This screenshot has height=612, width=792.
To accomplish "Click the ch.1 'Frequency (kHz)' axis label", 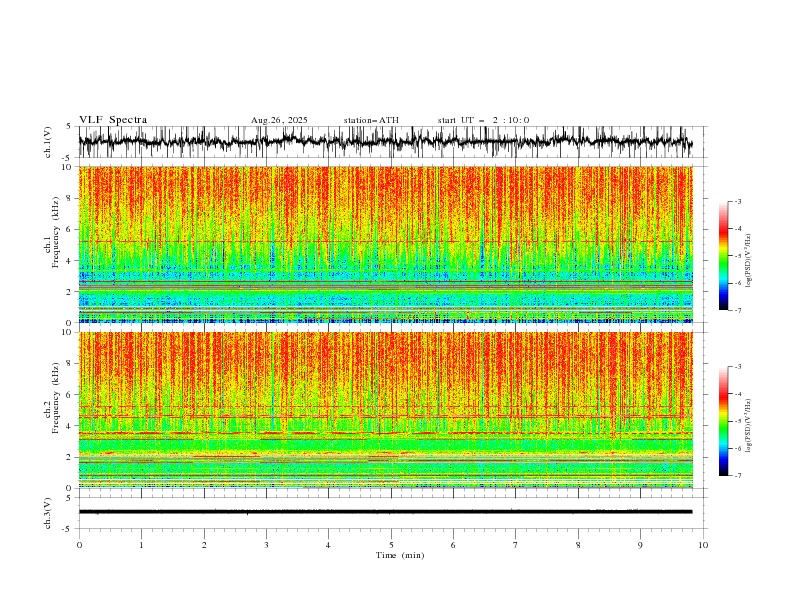I will click(x=56, y=232).
